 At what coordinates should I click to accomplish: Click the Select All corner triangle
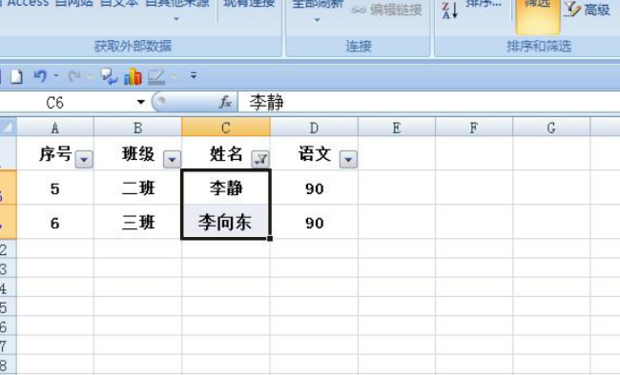click(x=8, y=127)
